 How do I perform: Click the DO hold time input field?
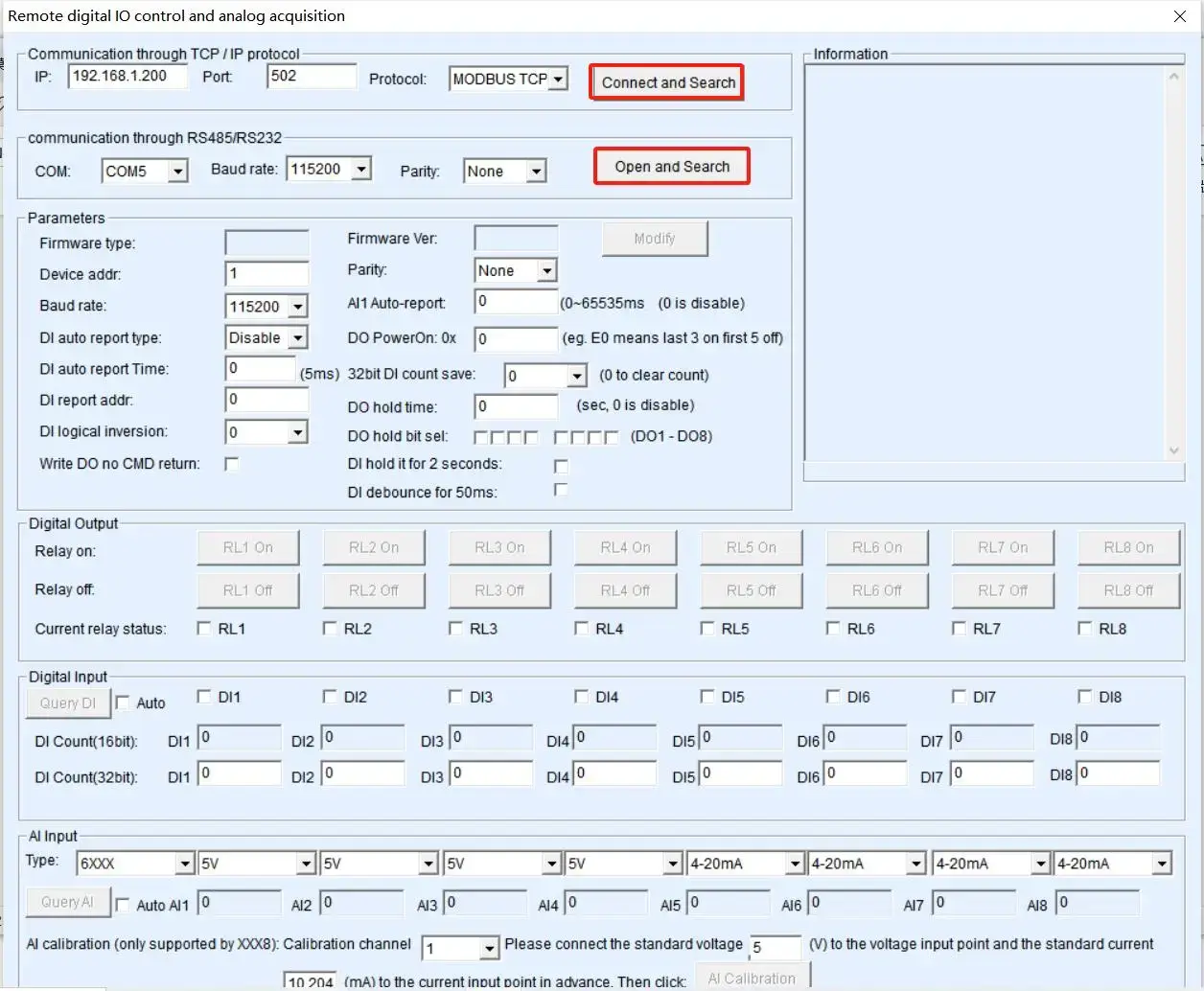tap(516, 407)
